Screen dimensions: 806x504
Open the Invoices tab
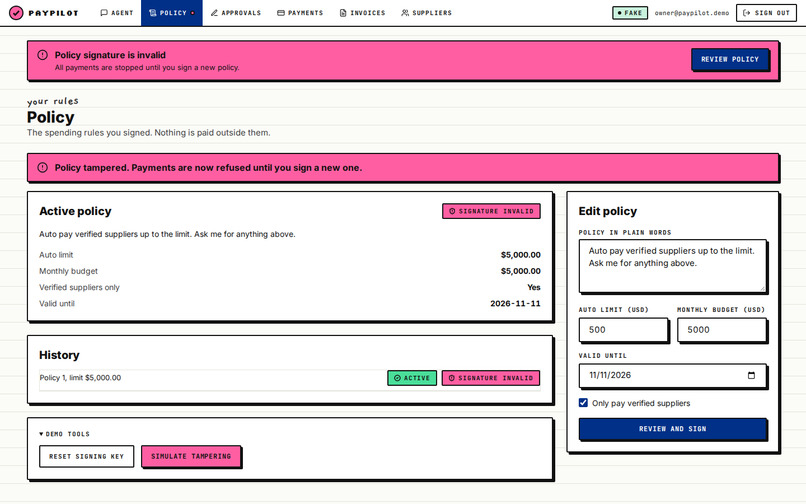[x=362, y=13]
